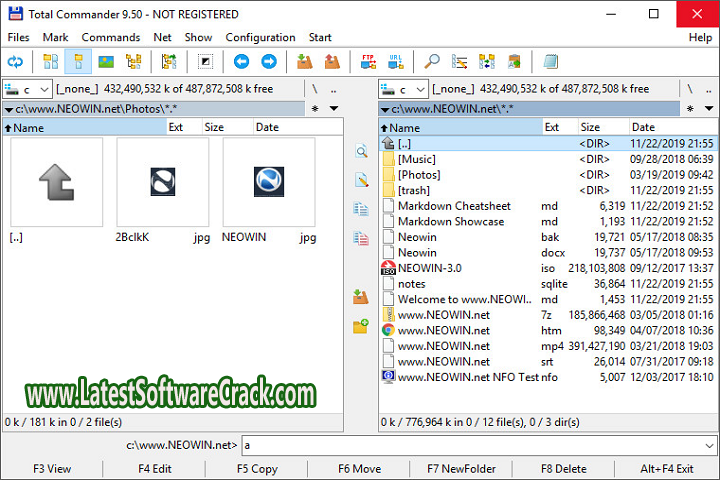The image size is (720, 480).
Task: Click the Refresh toolbar icon
Action: [x=15, y=62]
